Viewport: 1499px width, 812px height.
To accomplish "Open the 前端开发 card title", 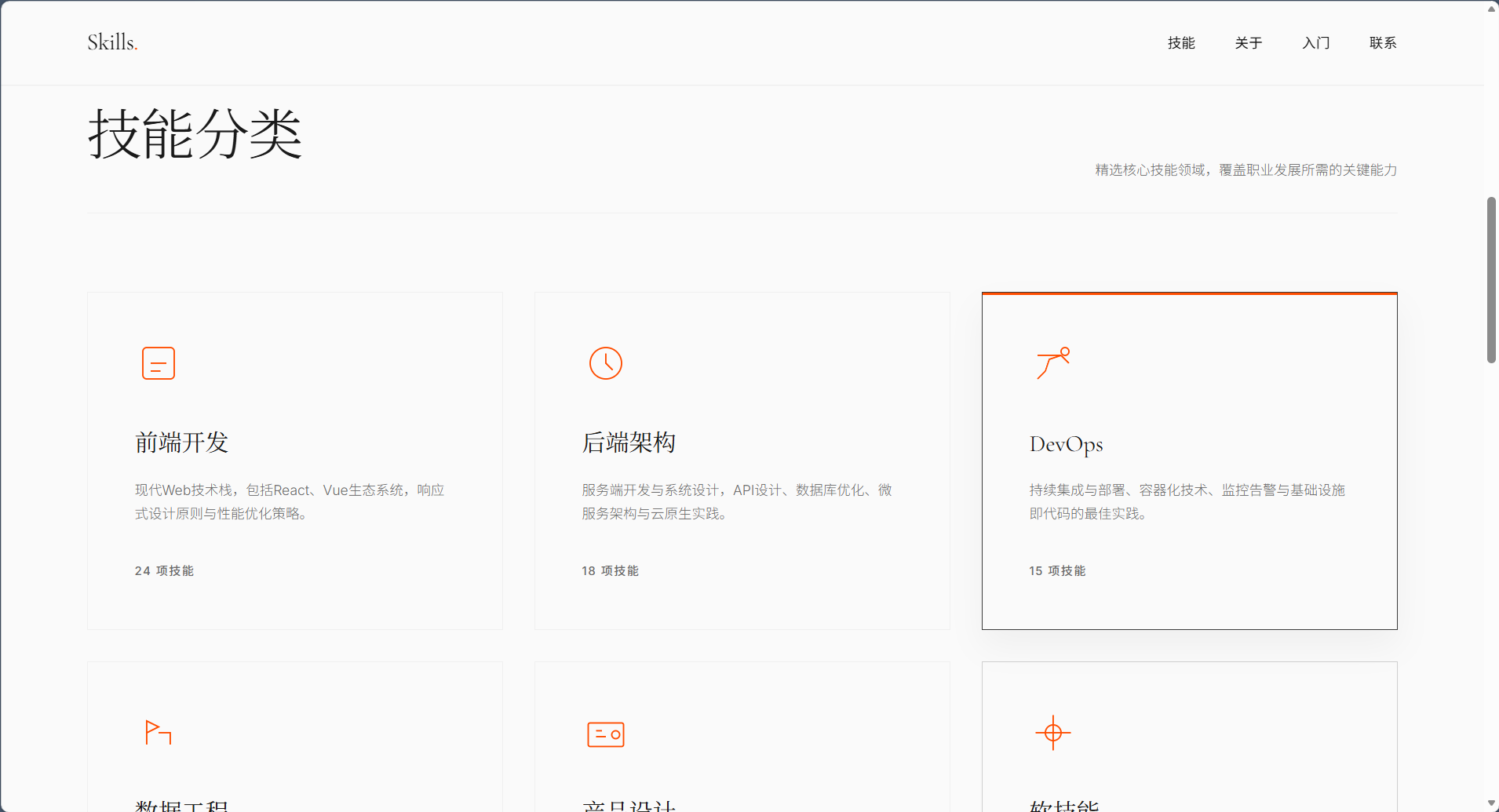I will click(x=181, y=443).
